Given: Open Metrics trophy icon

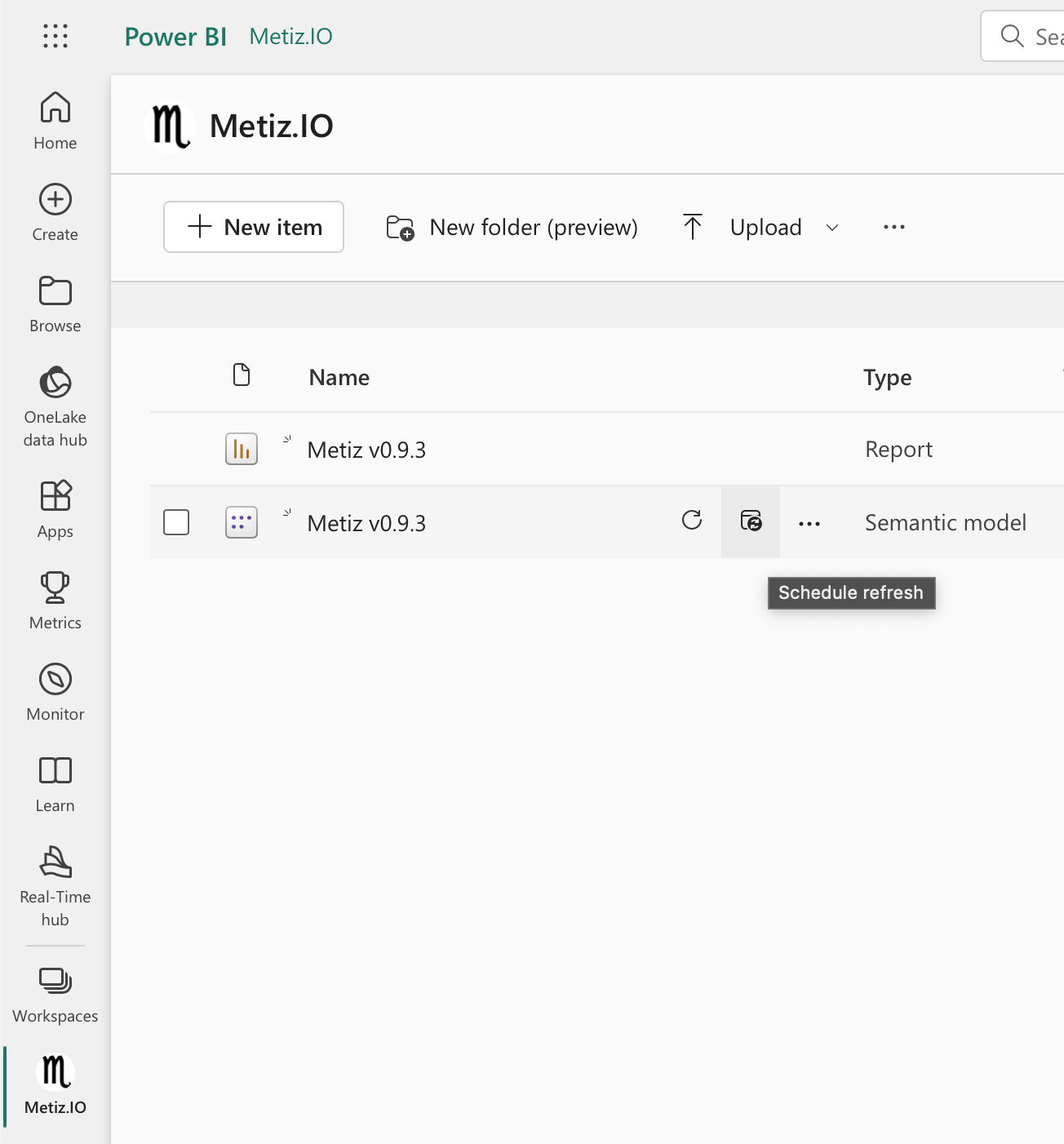Looking at the screenshot, I should (55, 601).
